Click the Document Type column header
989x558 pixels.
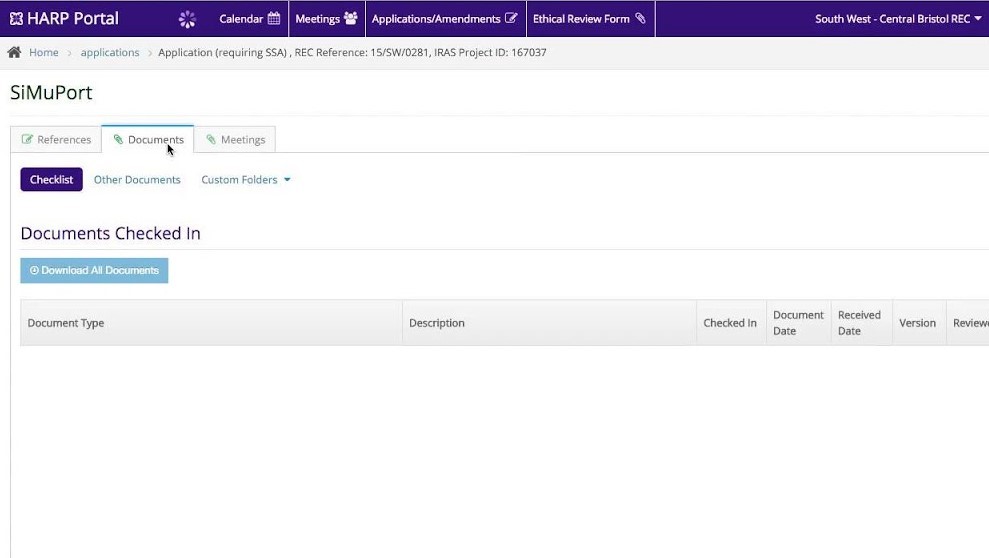[66, 323]
